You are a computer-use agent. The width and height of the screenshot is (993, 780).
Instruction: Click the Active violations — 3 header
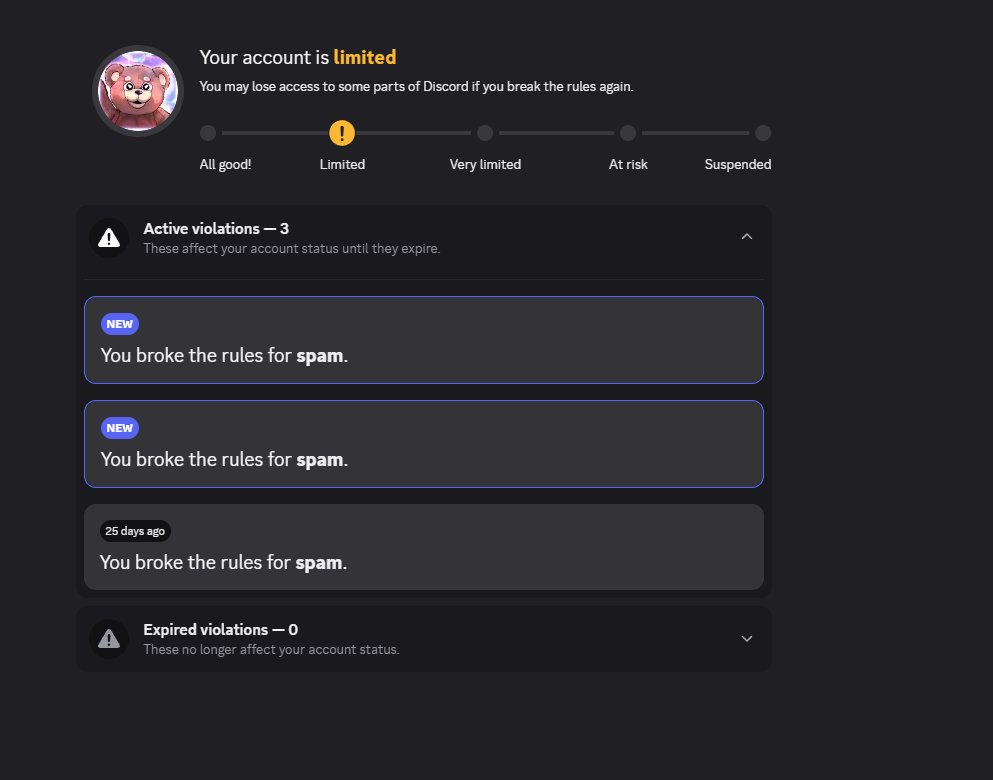tap(216, 229)
